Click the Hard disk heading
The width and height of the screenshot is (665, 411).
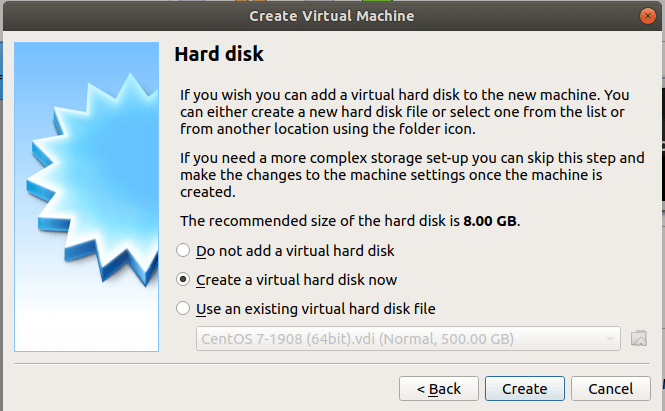pos(219,53)
